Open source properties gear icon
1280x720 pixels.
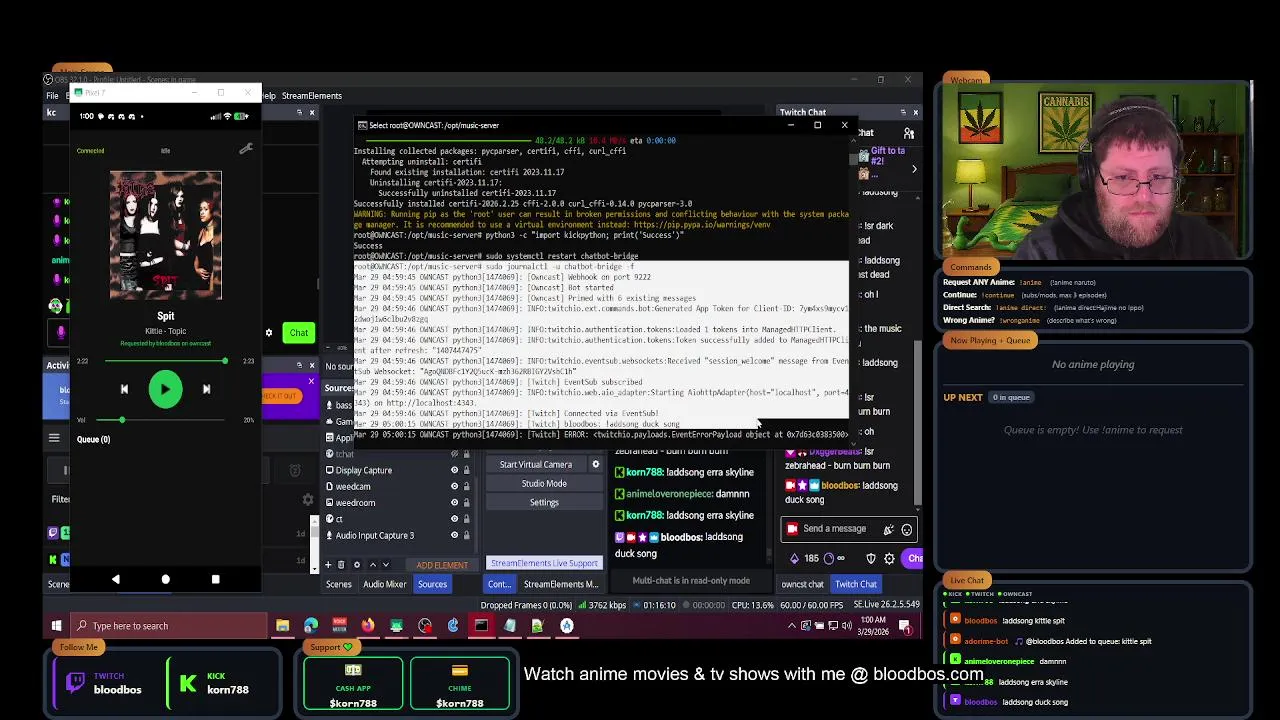click(356, 564)
